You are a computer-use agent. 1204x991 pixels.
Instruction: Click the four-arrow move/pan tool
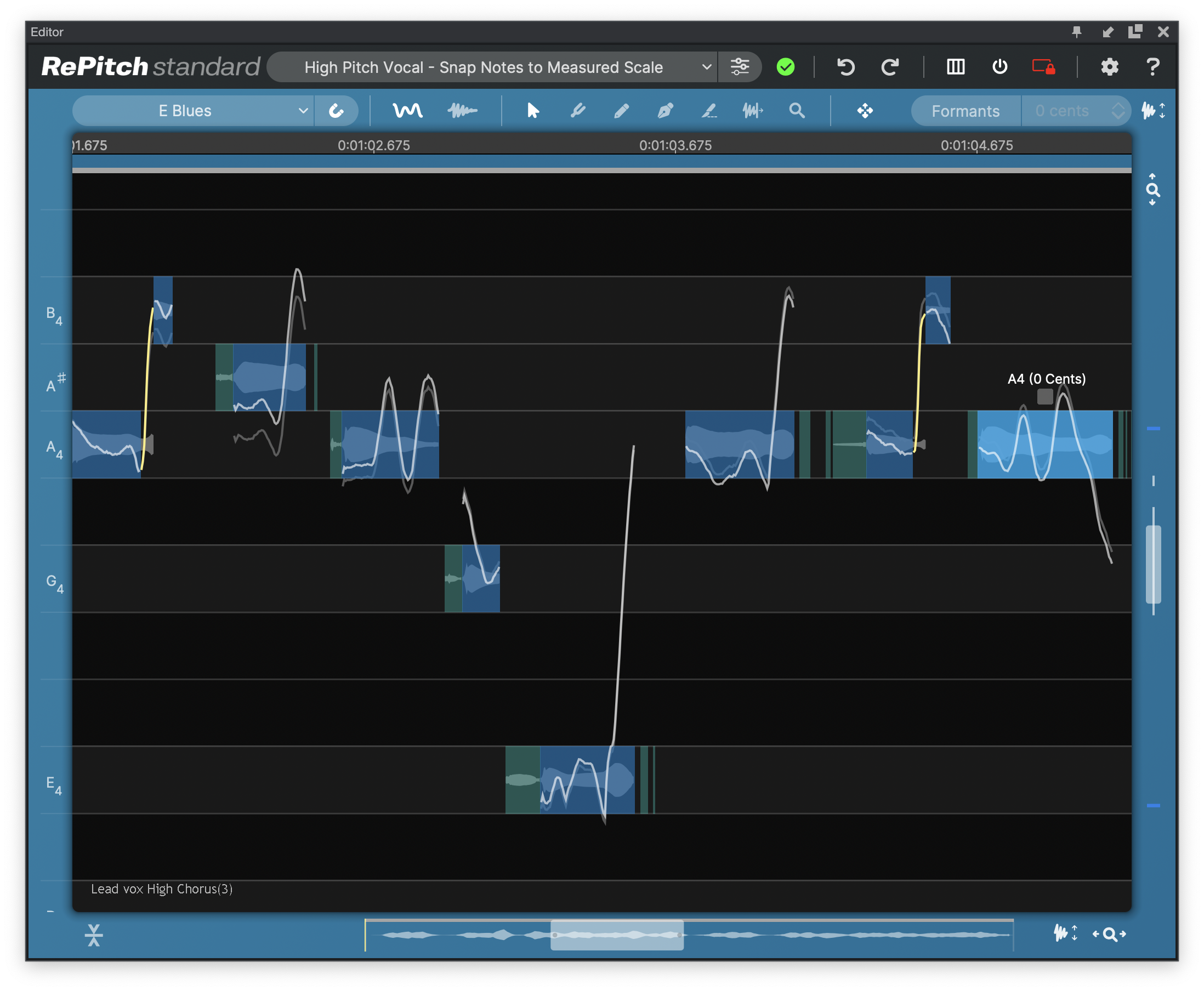click(x=865, y=110)
